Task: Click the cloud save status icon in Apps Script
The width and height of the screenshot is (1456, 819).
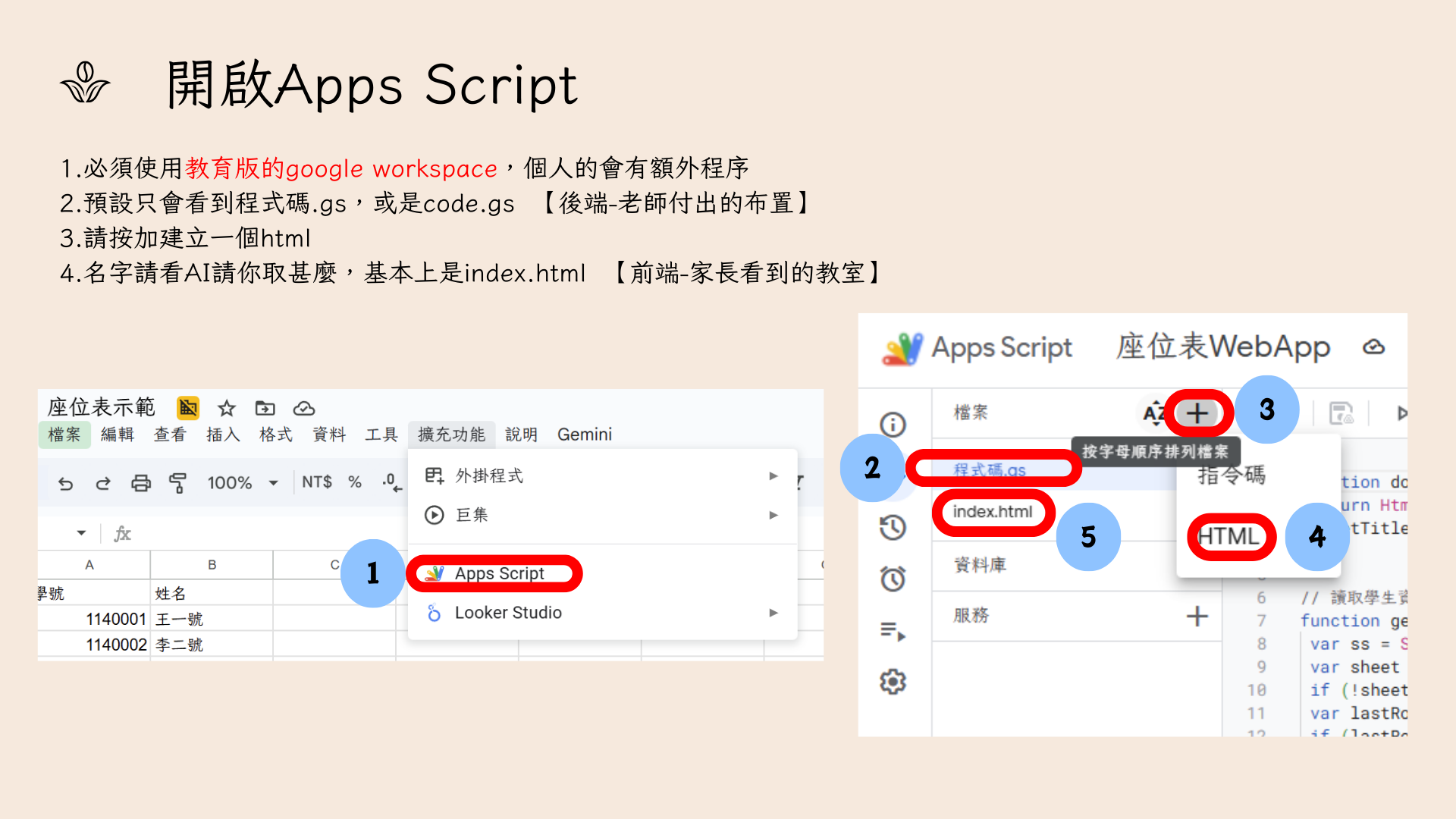Action: pyautogui.click(x=1373, y=347)
